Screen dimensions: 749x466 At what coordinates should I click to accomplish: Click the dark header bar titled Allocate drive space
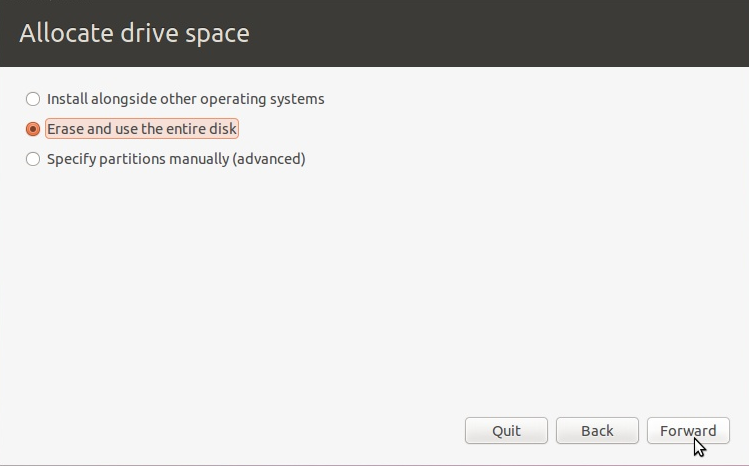point(374,33)
